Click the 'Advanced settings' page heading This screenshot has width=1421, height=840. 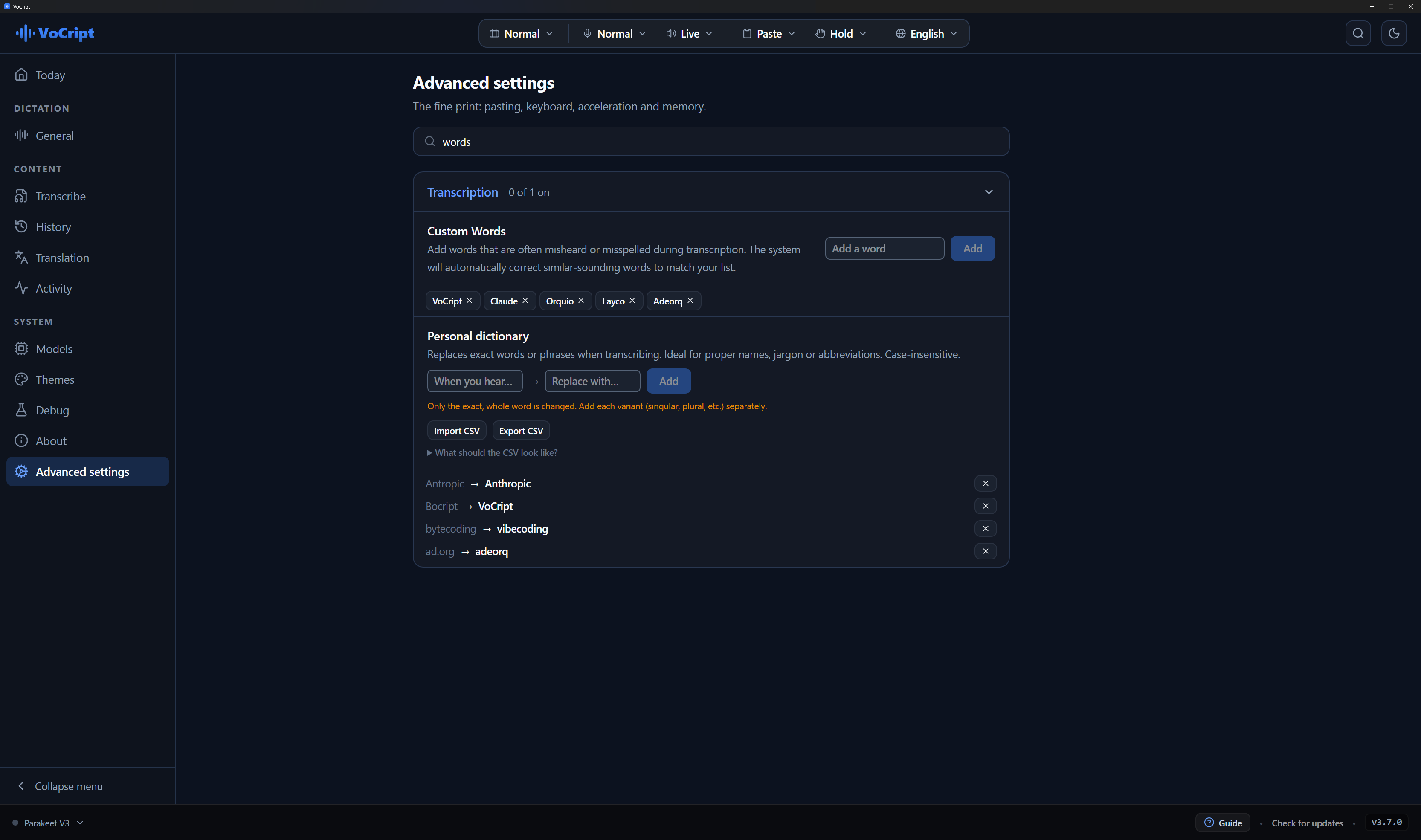(x=484, y=83)
